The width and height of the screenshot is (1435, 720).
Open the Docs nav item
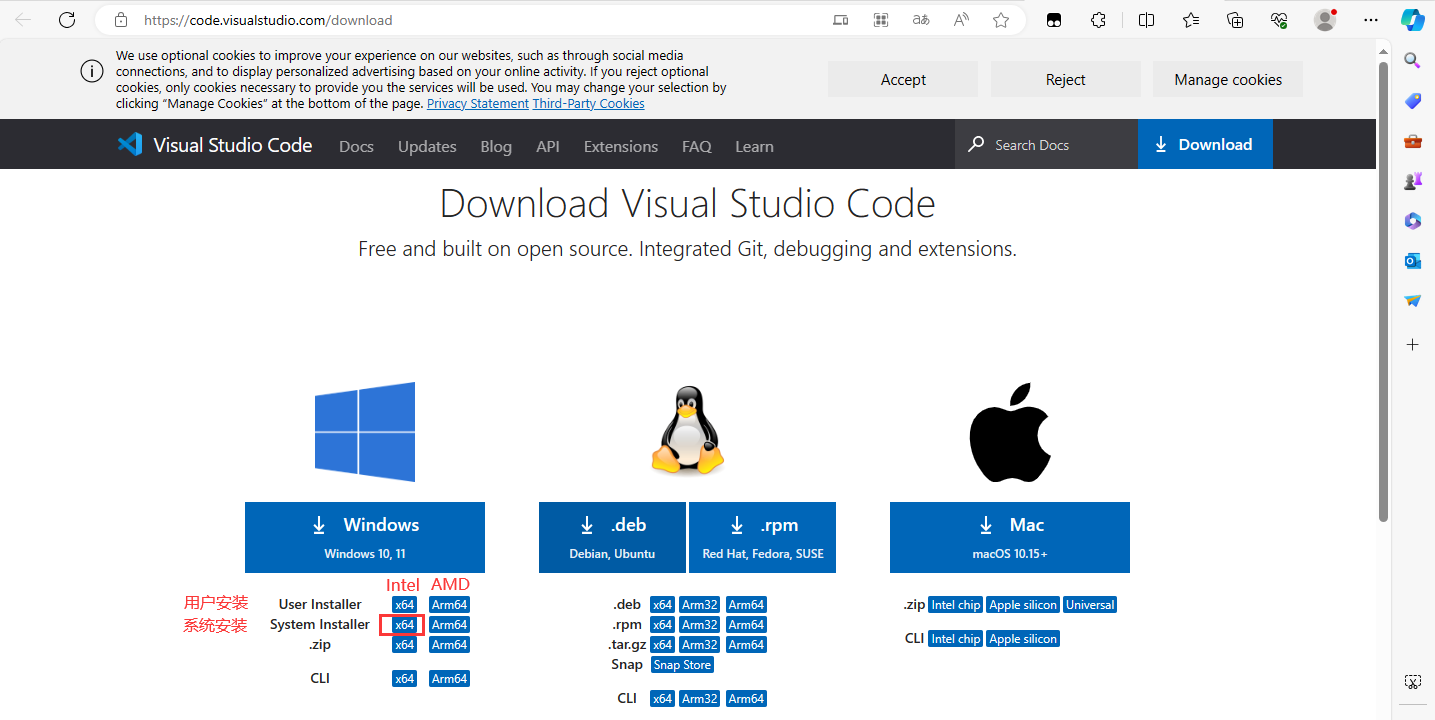pos(356,146)
